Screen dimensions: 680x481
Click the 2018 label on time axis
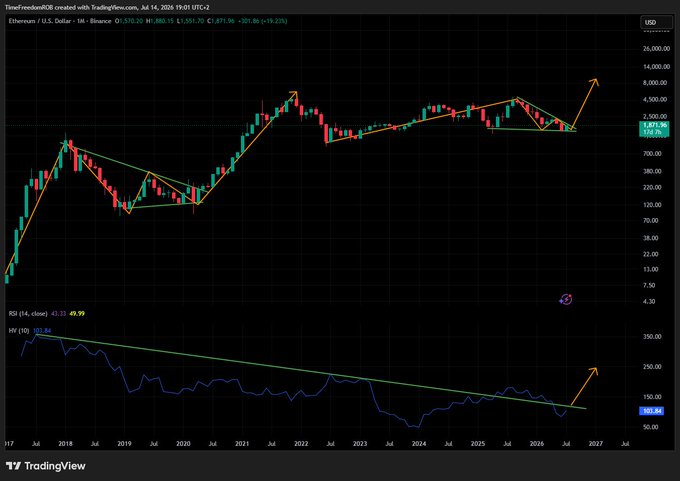[x=65, y=444]
